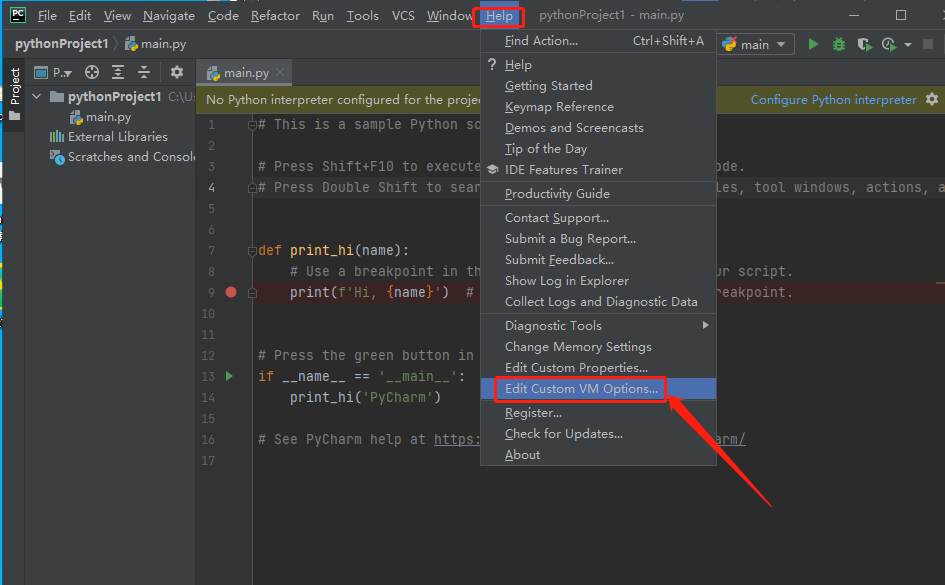Click Configure Python interpreter link
The height and width of the screenshot is (585, 945).
click(834, 100)
